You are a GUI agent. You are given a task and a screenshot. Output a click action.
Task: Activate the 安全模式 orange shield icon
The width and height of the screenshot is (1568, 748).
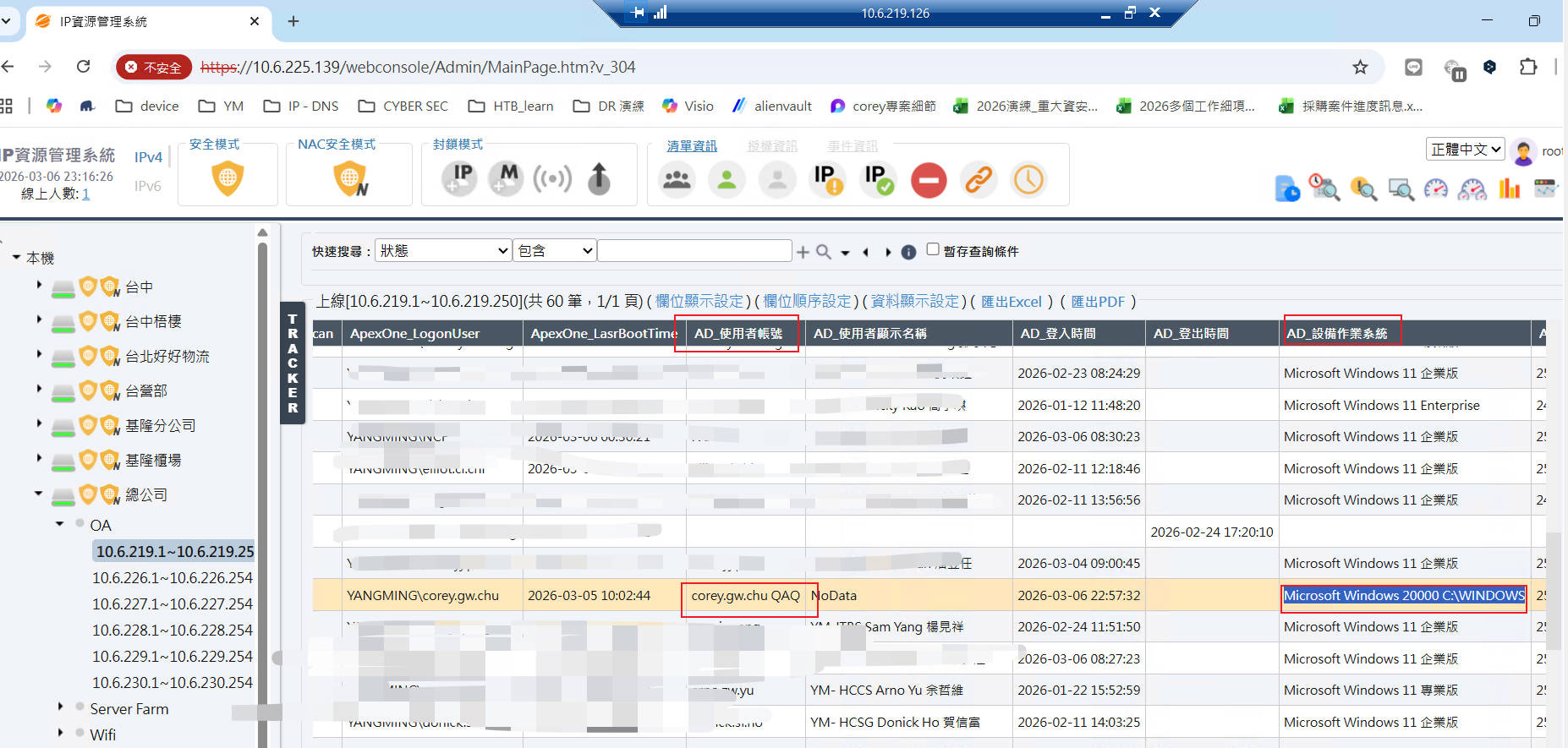click(x=228, y=178)
